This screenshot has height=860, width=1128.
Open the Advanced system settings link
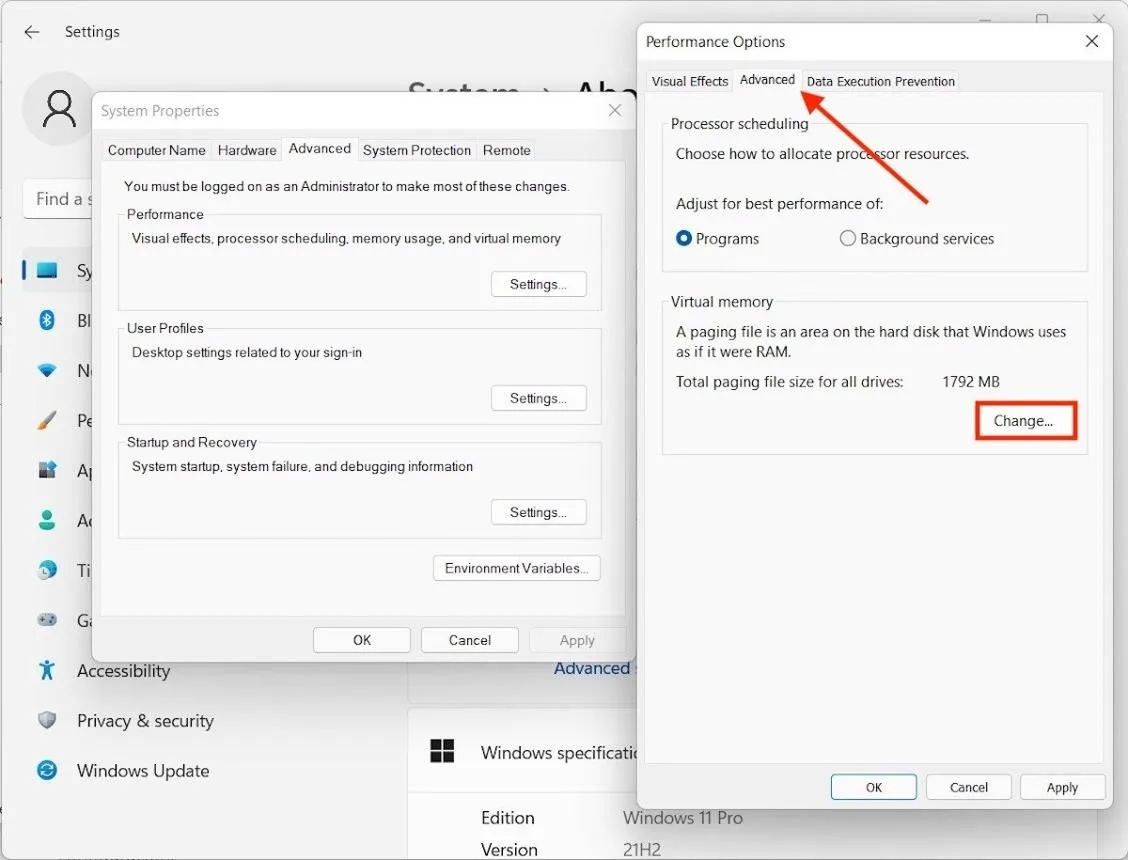click(594, 668)
